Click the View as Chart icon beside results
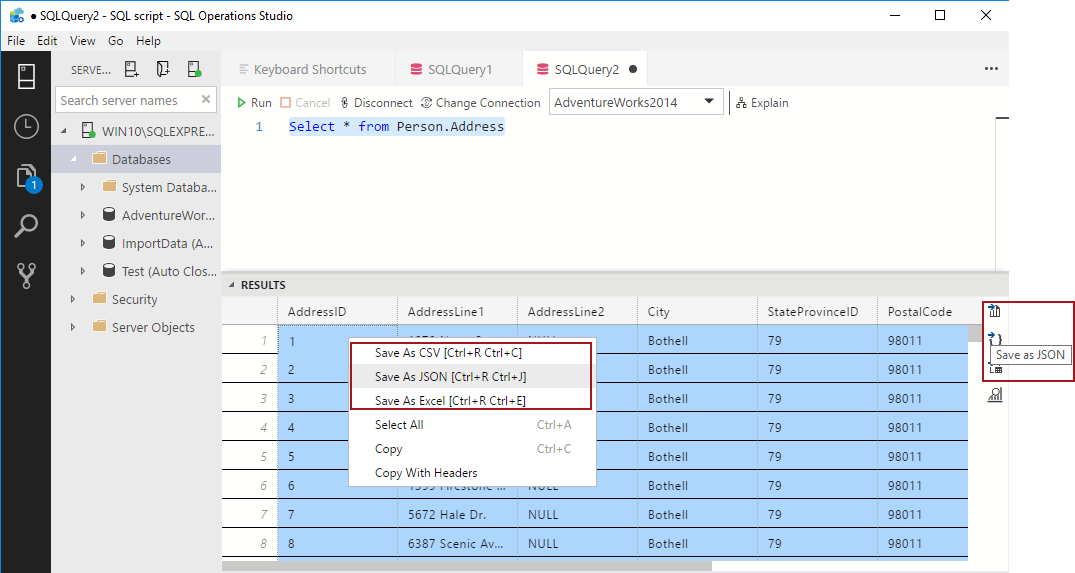This screenshot has width=1075, height=573. 995,395
